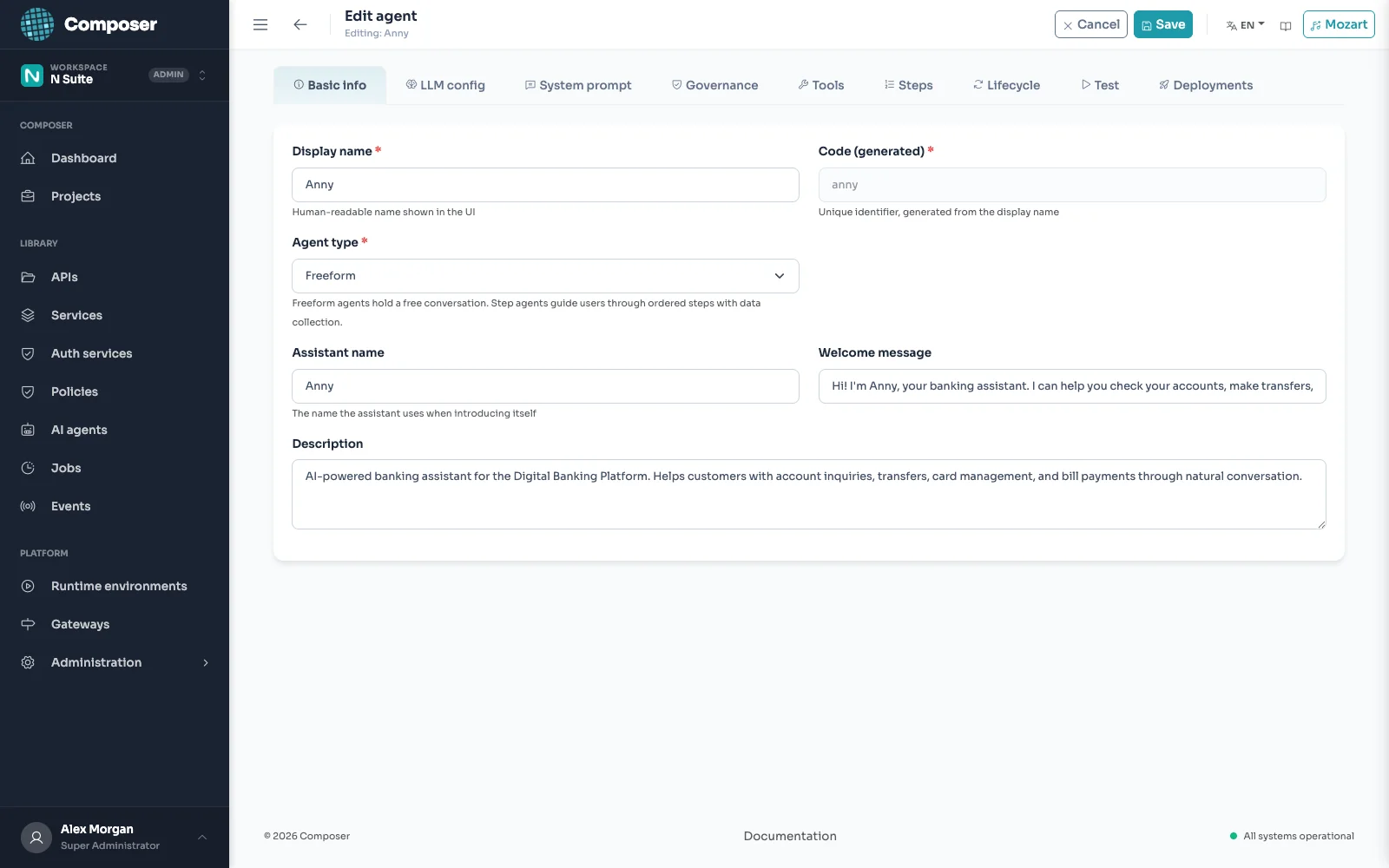
Task: Click into the Welcome message field
Action: pos(1072,386)
